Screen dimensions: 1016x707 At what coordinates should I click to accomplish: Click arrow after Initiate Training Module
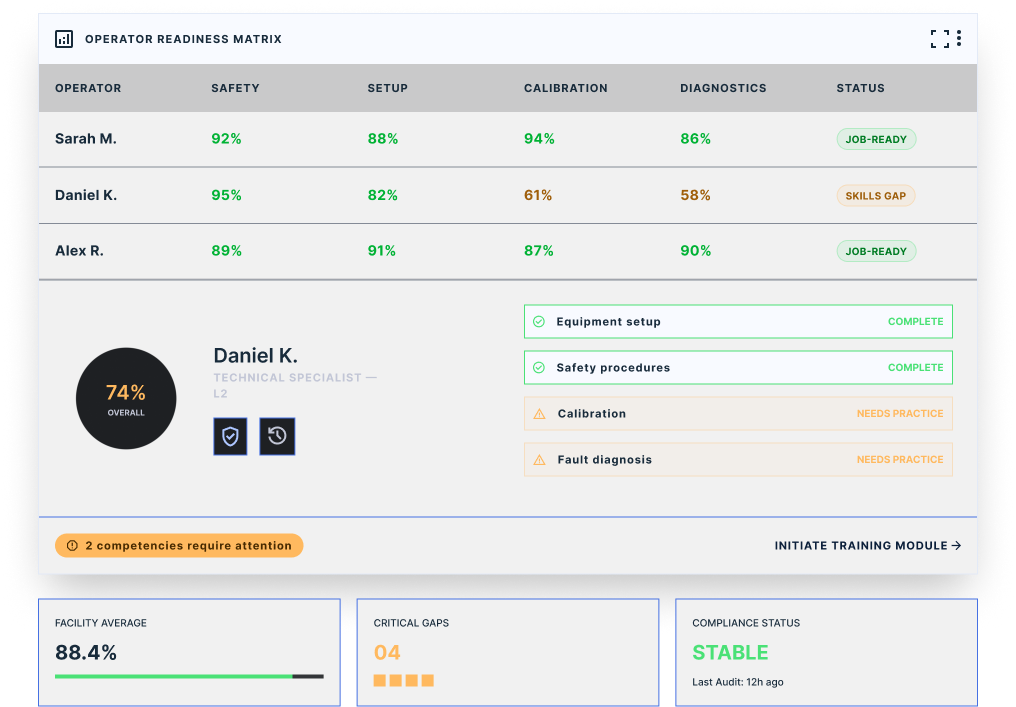(x=956, y=546)
